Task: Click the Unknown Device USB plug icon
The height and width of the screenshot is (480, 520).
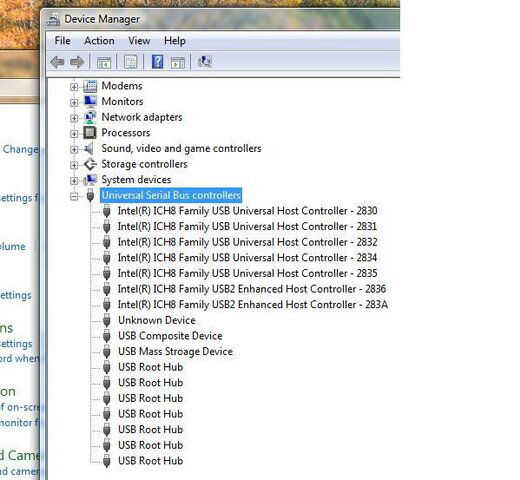Action: [107, 320]
